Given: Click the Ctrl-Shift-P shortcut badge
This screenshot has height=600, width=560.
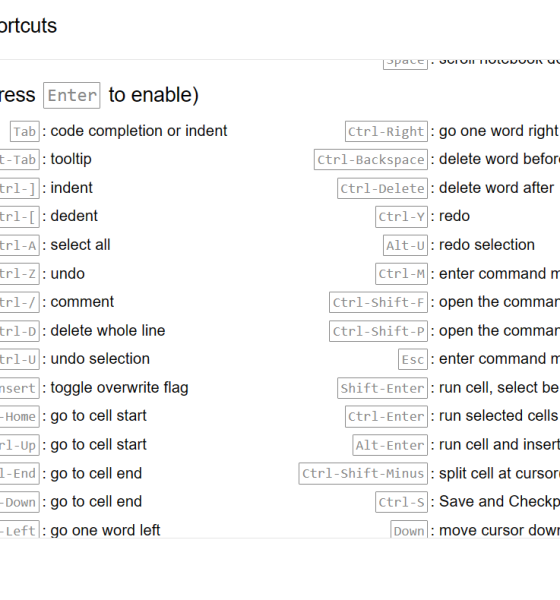Looking at the screenshot, I should tap(378, 331).
